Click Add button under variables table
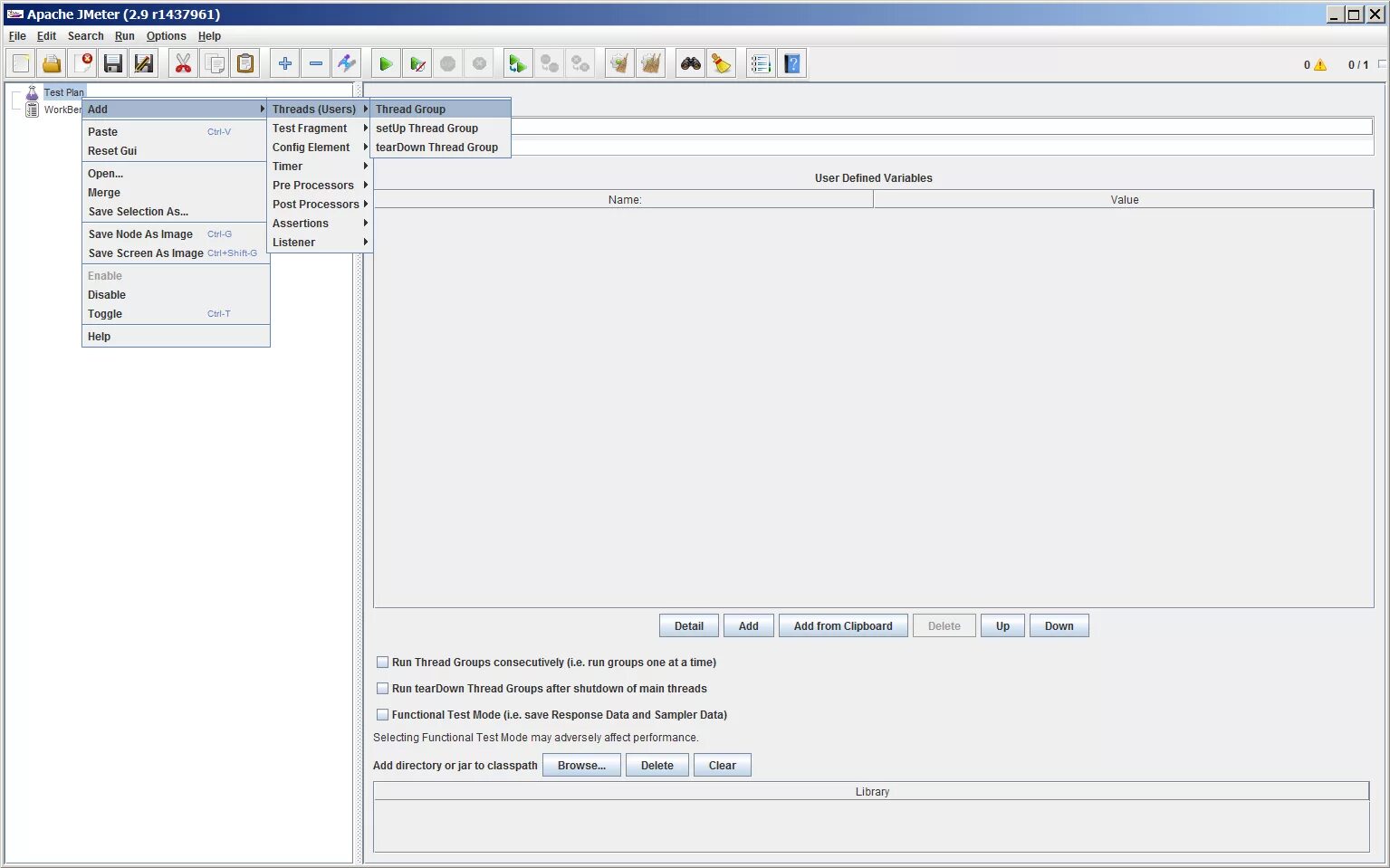The image size is (1390, 868). click(749, 626)
